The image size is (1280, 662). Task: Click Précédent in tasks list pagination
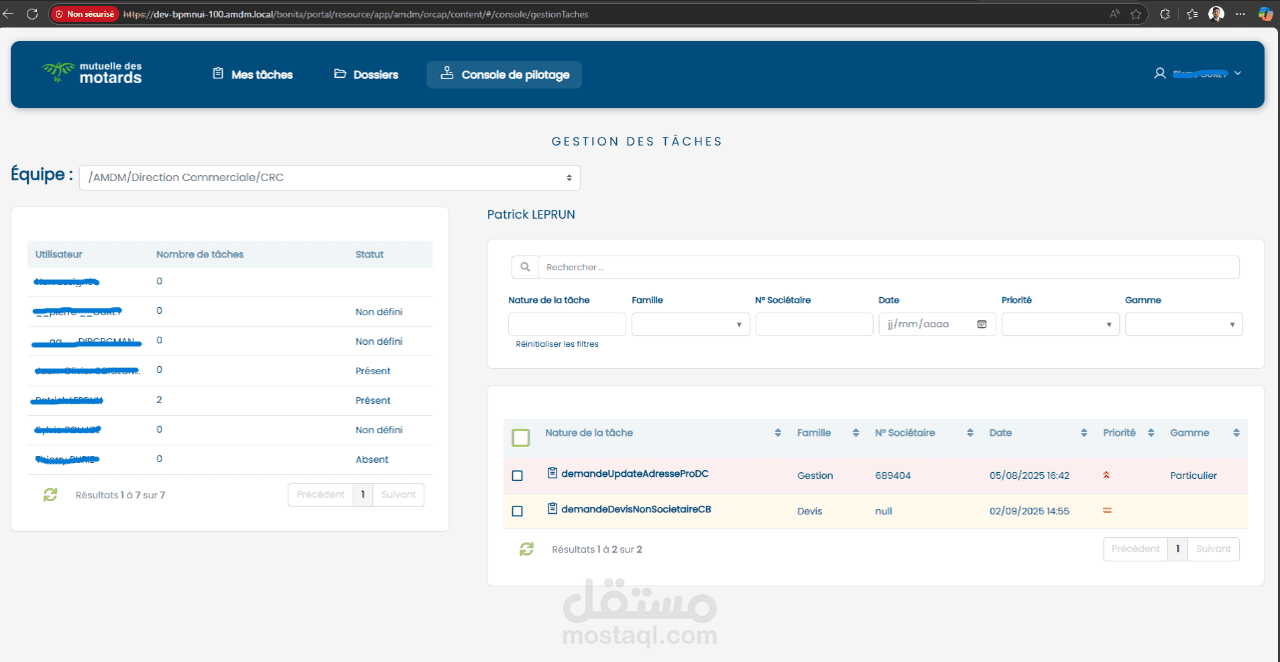click(1135, 549)
